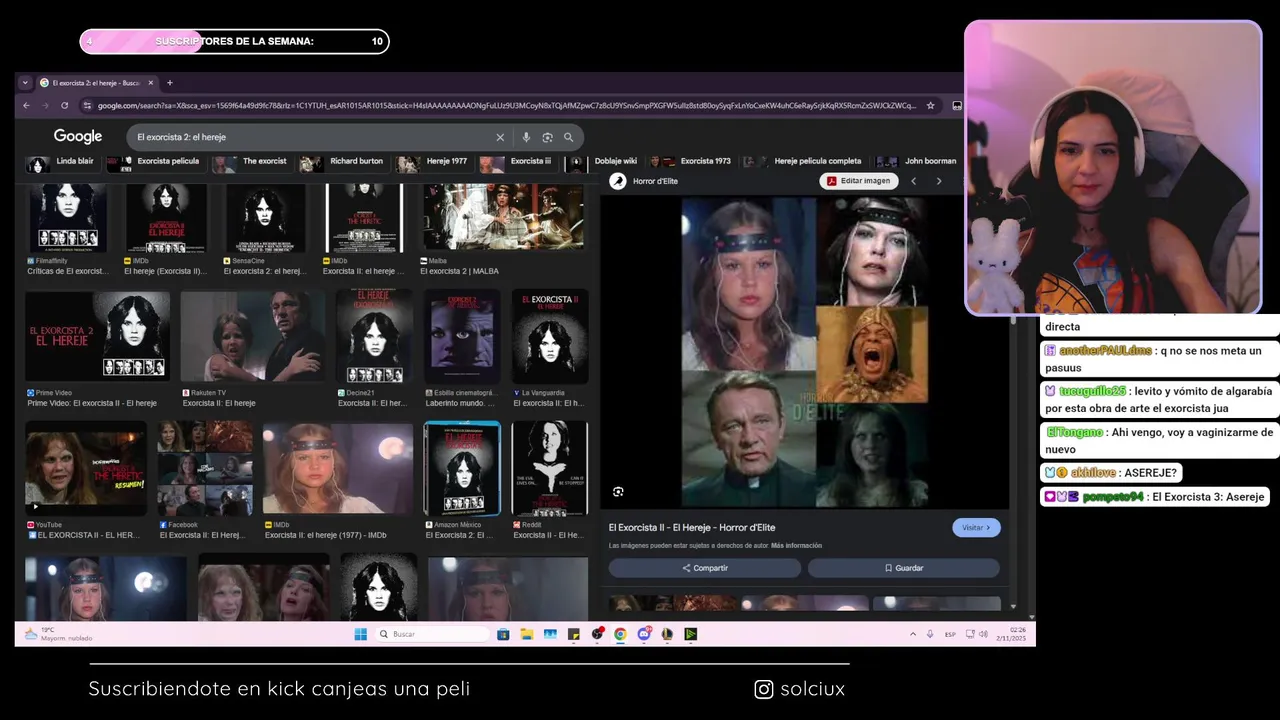The image size is (1280, 720).
Task: Open the Chrome tab search dropdown
Action: point(26,83)
